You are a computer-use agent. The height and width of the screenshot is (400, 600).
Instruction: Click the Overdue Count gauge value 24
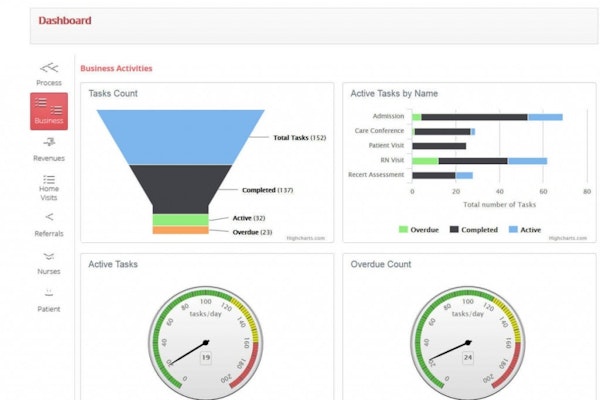click(468, 356)
